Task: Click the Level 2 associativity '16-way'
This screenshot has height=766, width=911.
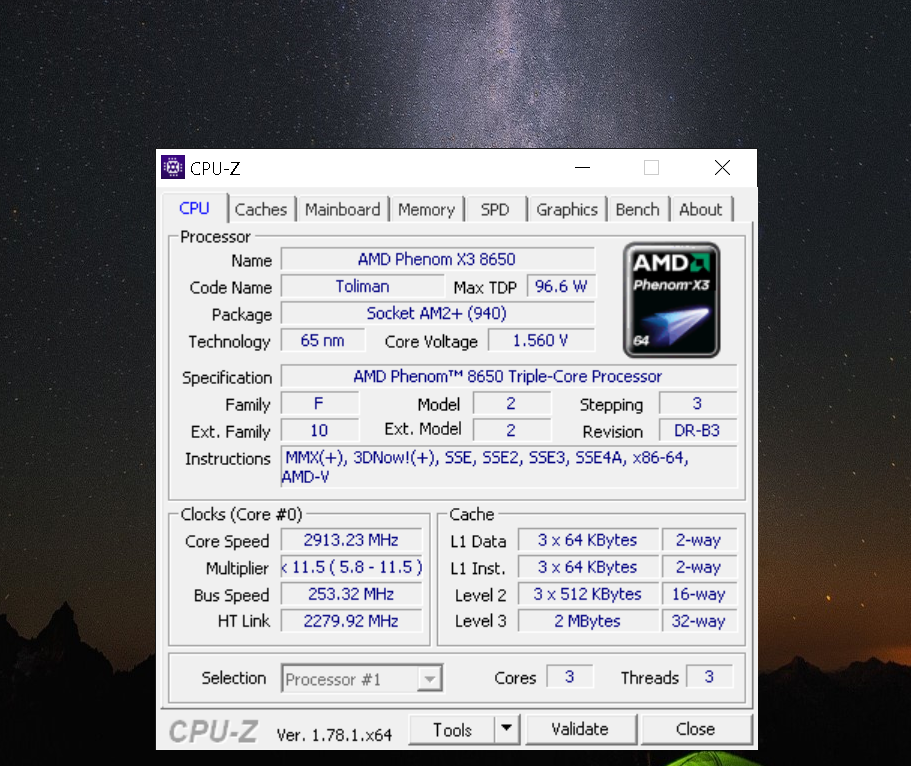Action: 699,594
